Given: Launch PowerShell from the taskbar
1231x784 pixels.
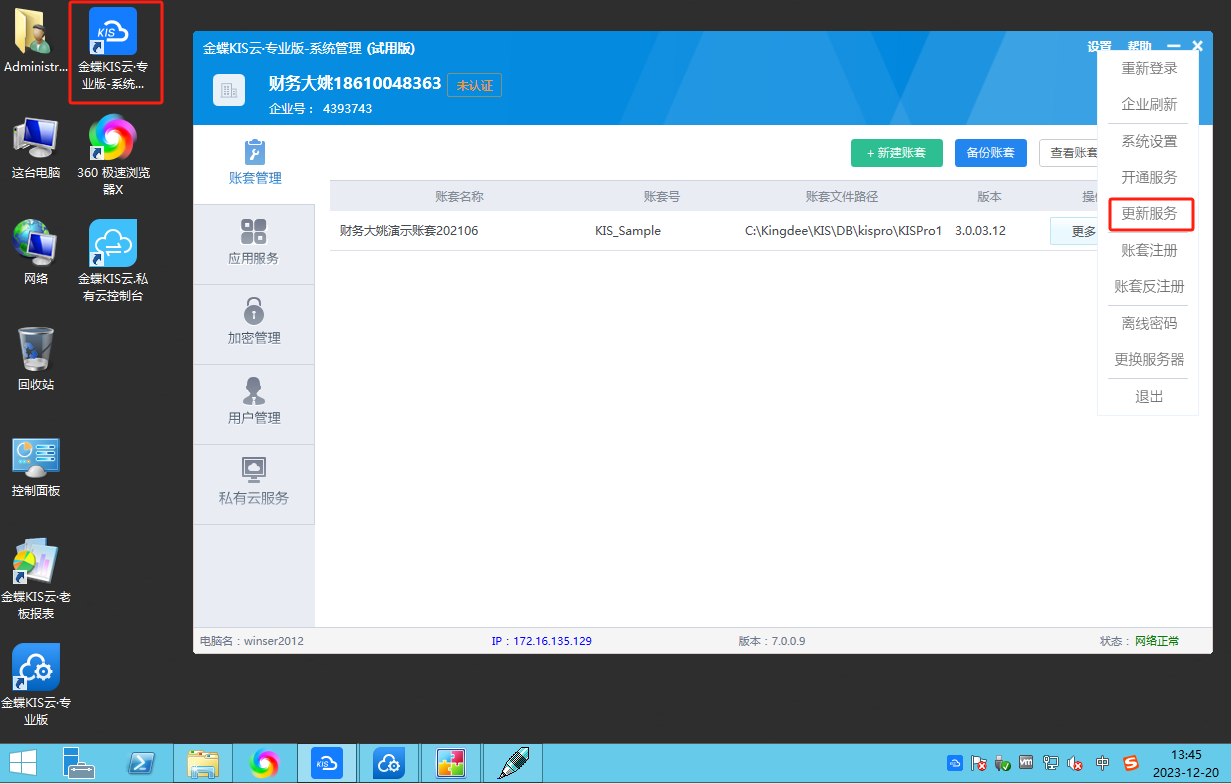Looking at the screenshot, I should 141,764.
